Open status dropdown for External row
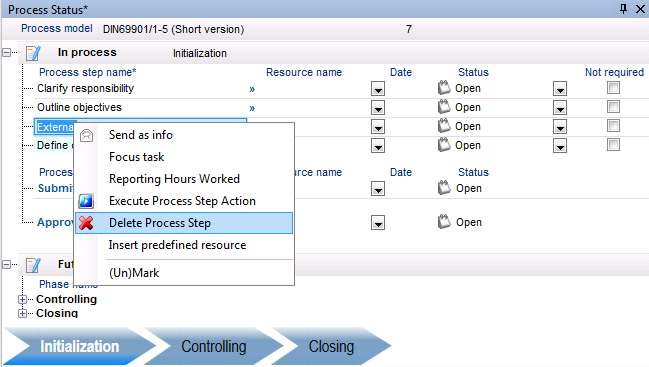649x367 pixels. (560, 127)
